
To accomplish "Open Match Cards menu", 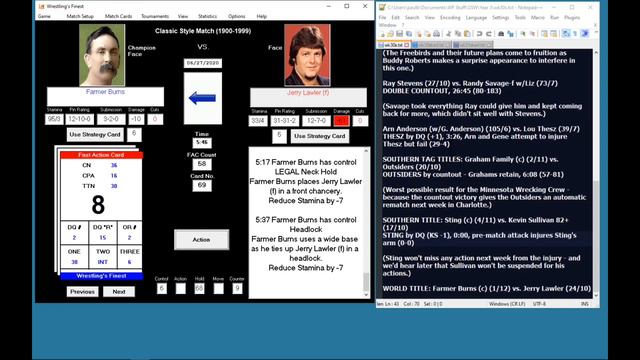I will 118,16.
